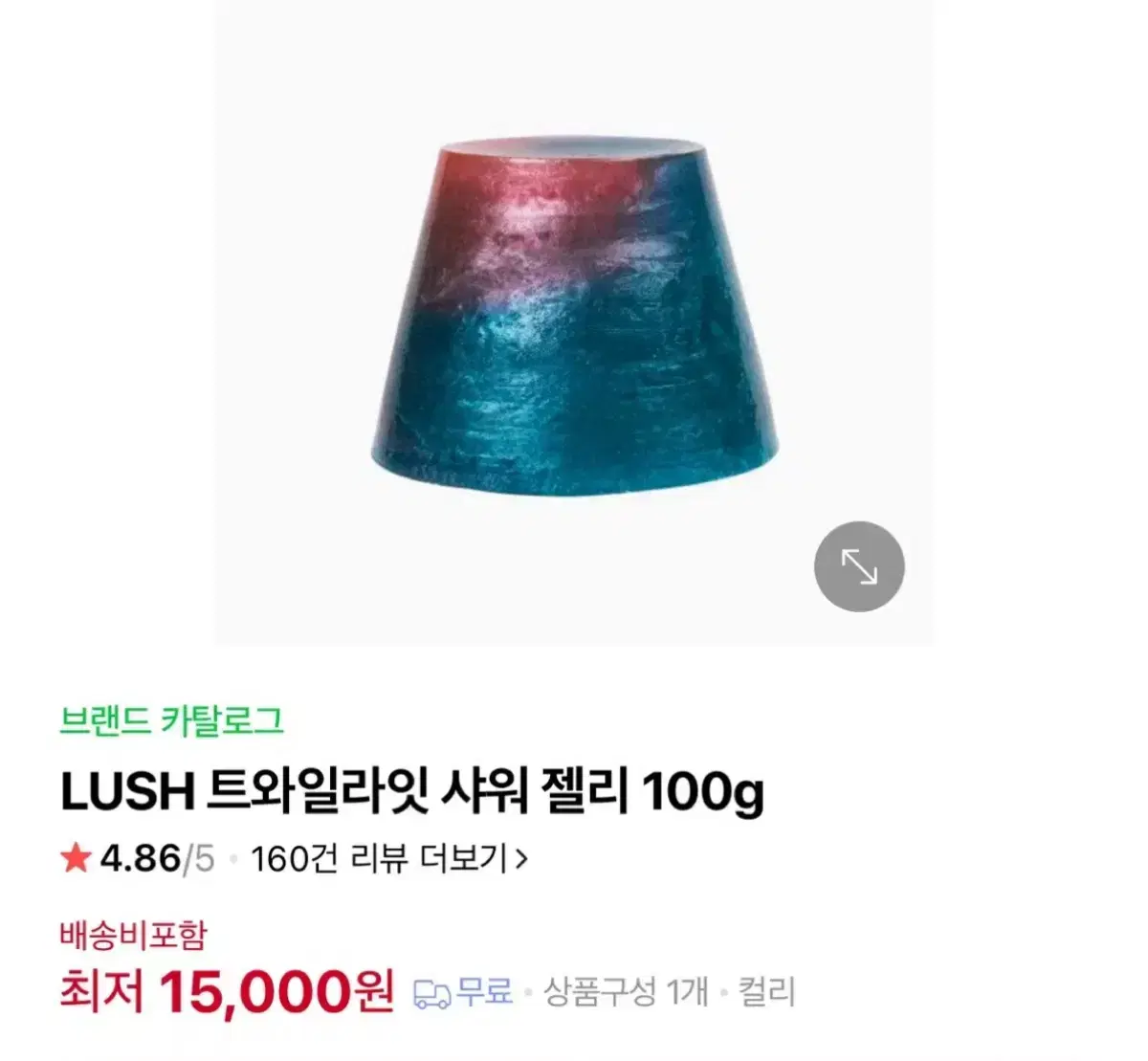Image resolution: width=1148 pixels, height=1061 pixels.
Task: Open the LUSH 트와일라잇 샤워 젤리 title
Action: (x=412, y=793)
